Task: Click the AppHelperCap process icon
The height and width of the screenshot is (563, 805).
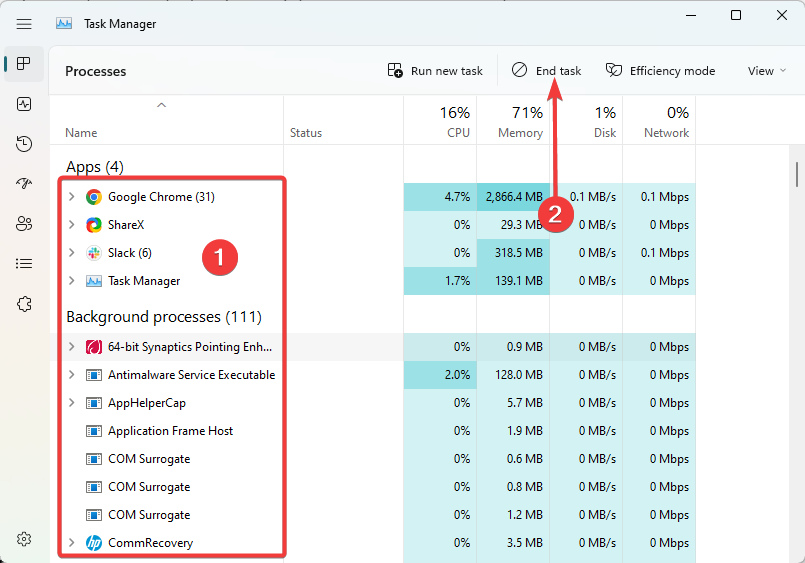Action: coord(93,403)
